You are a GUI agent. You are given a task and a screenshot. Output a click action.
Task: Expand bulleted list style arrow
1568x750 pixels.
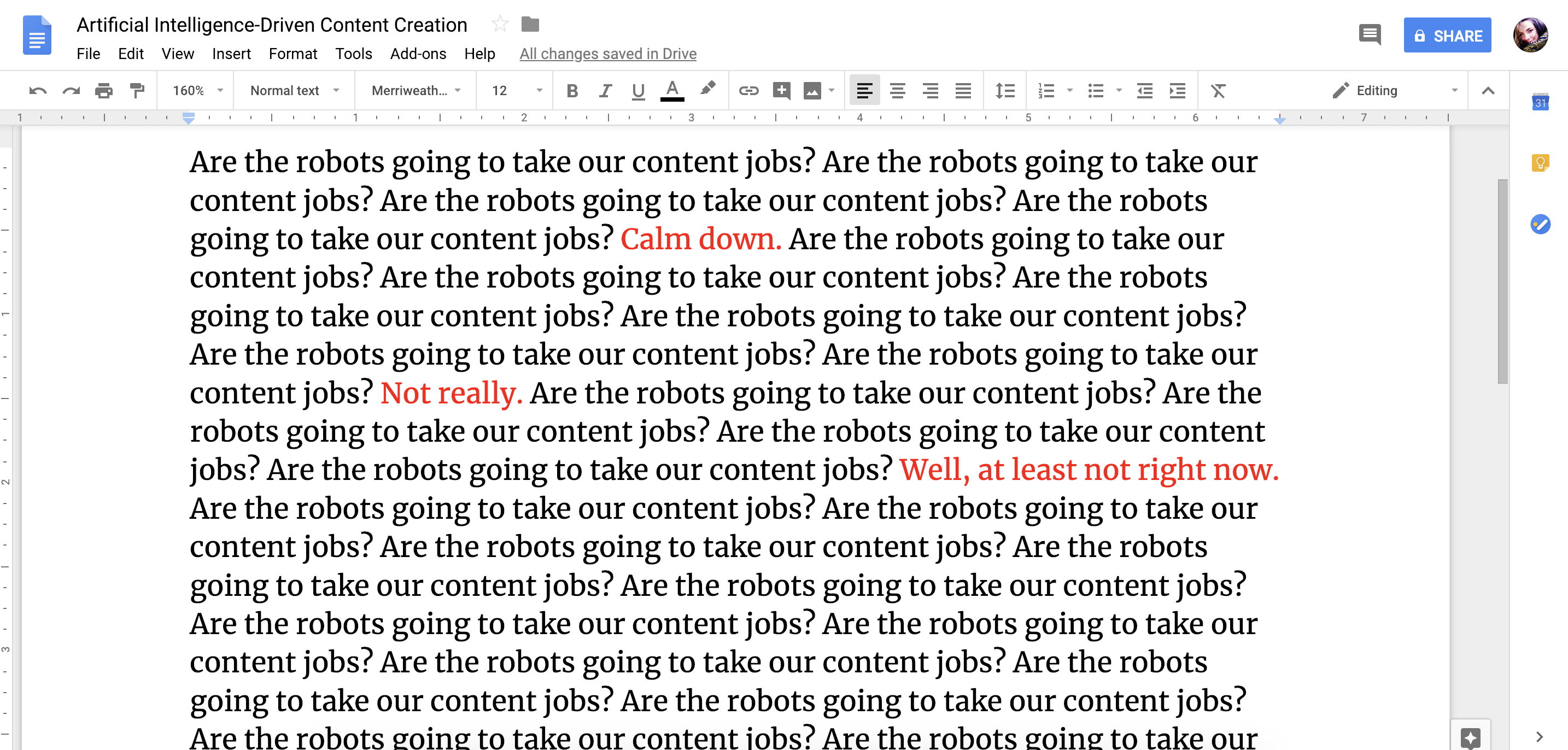click(x=1119, y=90)
